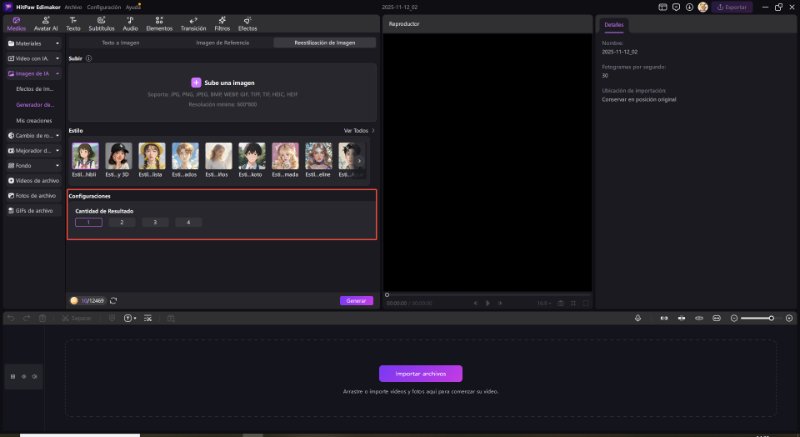Click the play button in Reproductor
Viewport: 800px width, 437px height.
pos(488,303)
